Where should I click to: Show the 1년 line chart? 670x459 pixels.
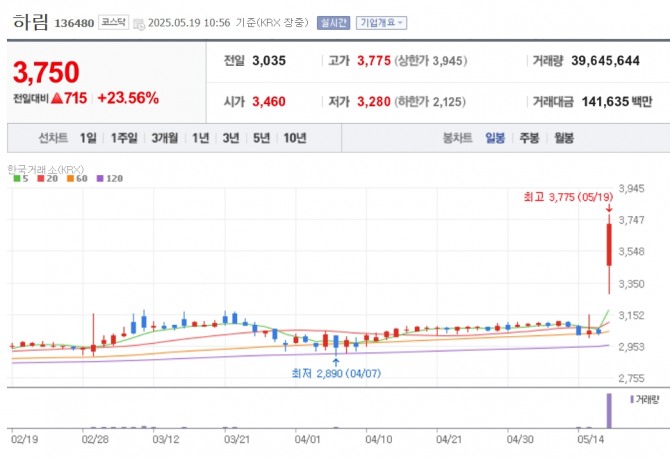pos(201,138)
